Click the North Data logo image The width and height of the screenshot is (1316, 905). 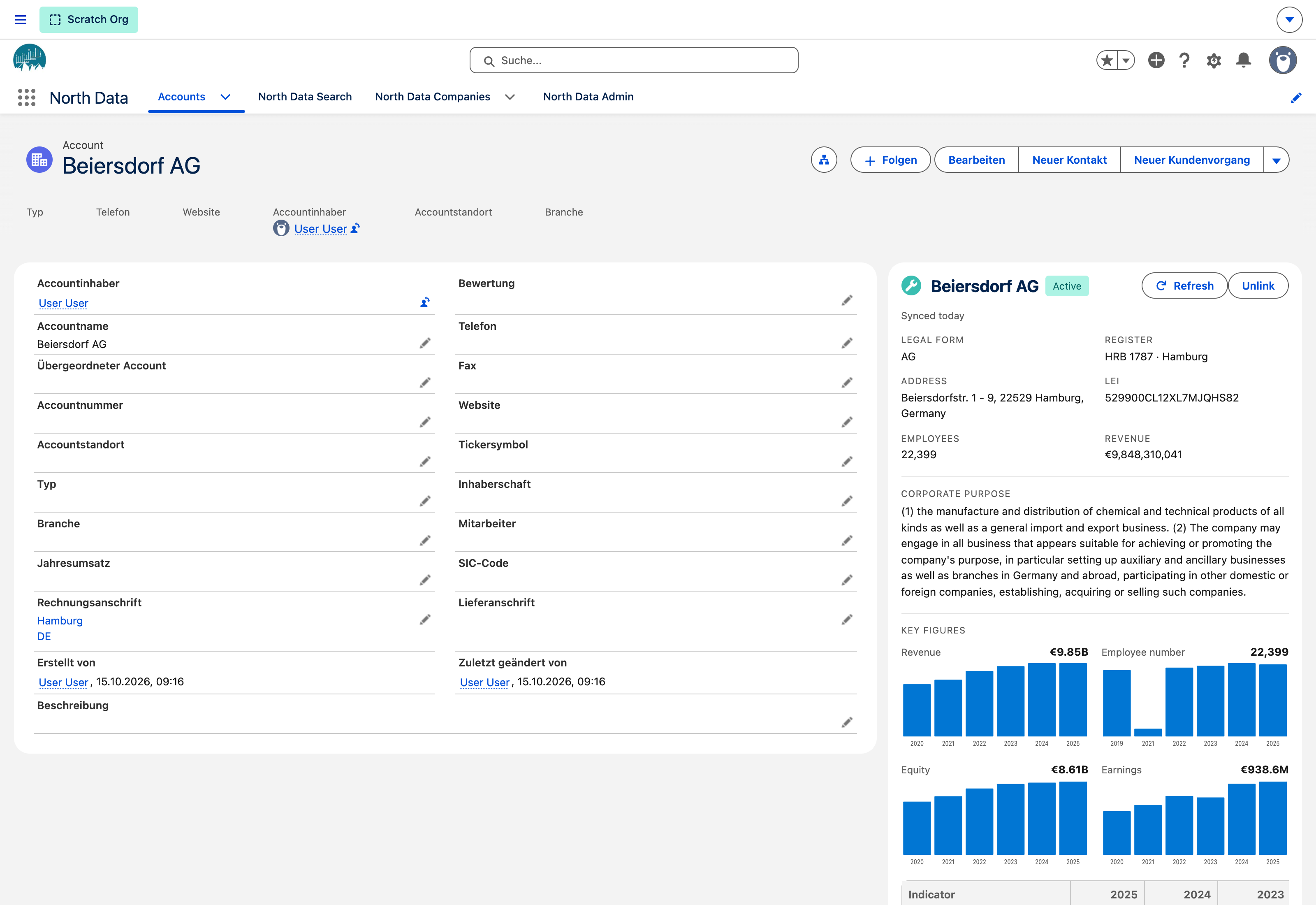[x=30, y=58]
